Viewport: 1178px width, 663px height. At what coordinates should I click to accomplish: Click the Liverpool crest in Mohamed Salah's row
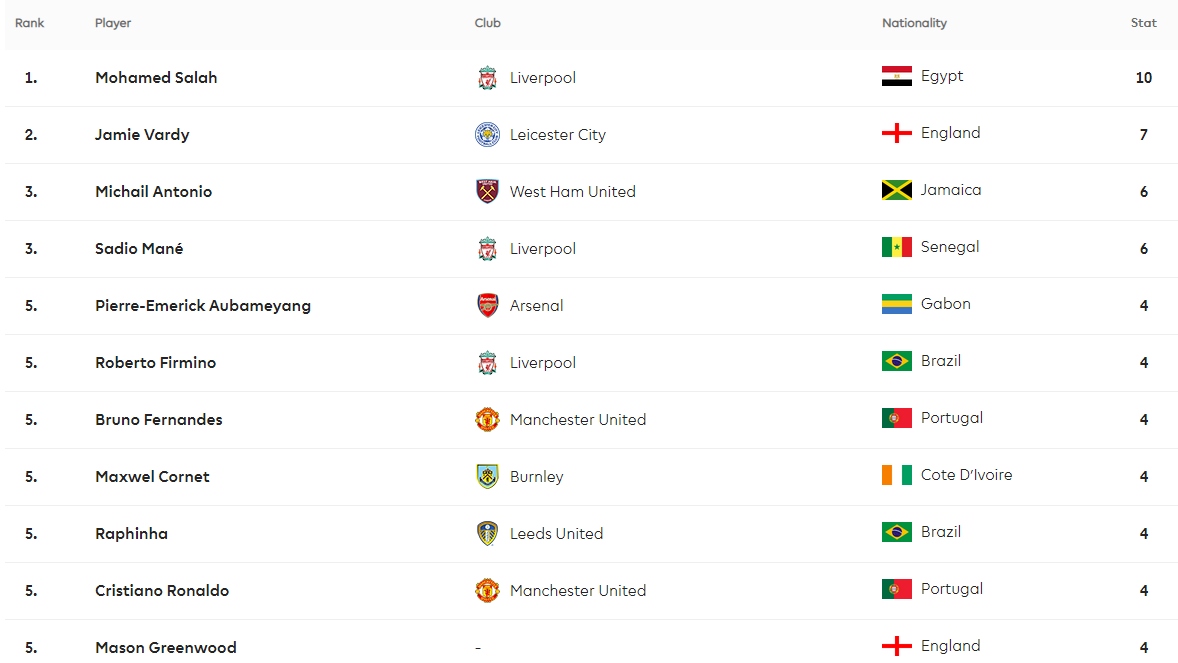point(488,77)
